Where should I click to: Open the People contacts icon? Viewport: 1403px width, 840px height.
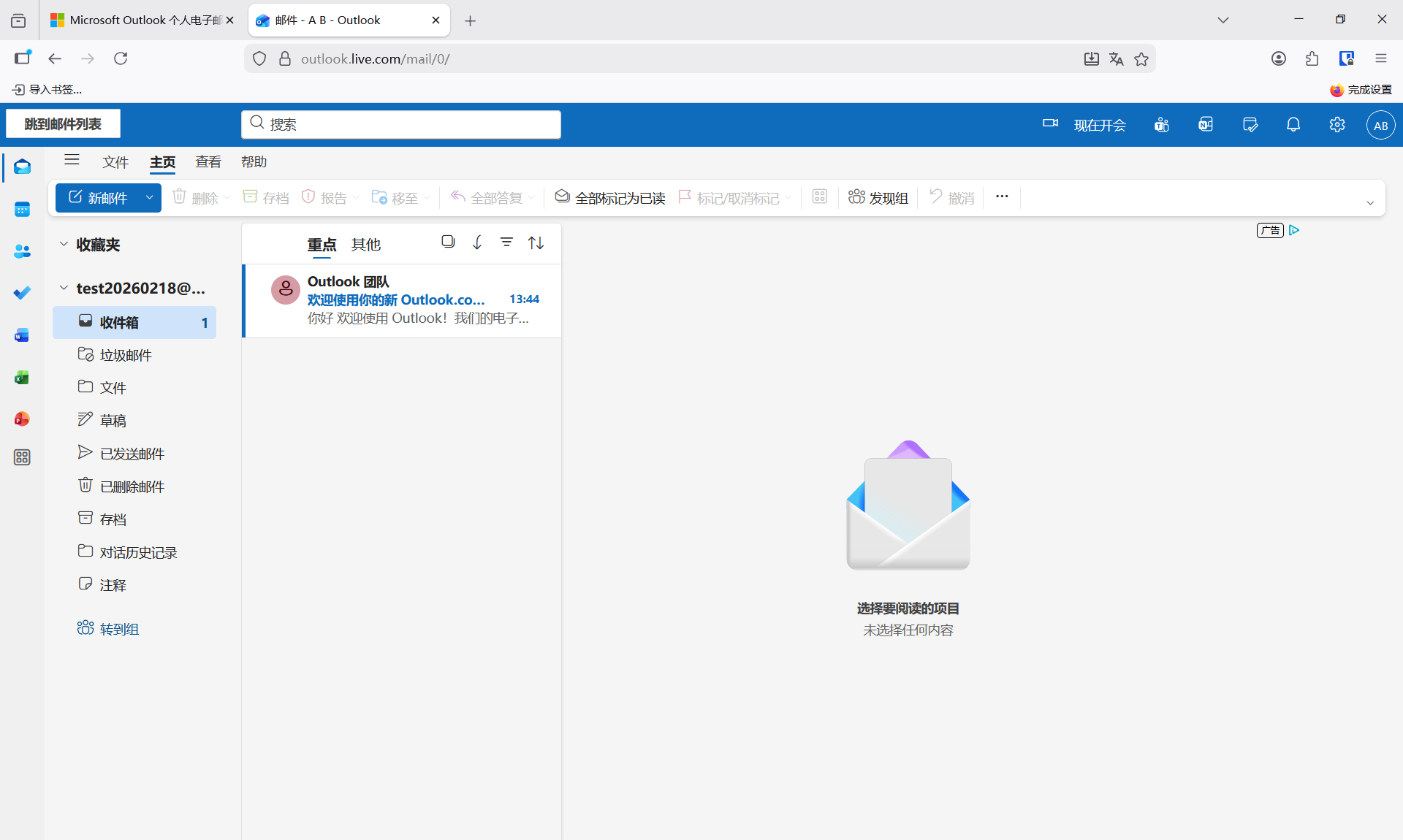[22, 251]
